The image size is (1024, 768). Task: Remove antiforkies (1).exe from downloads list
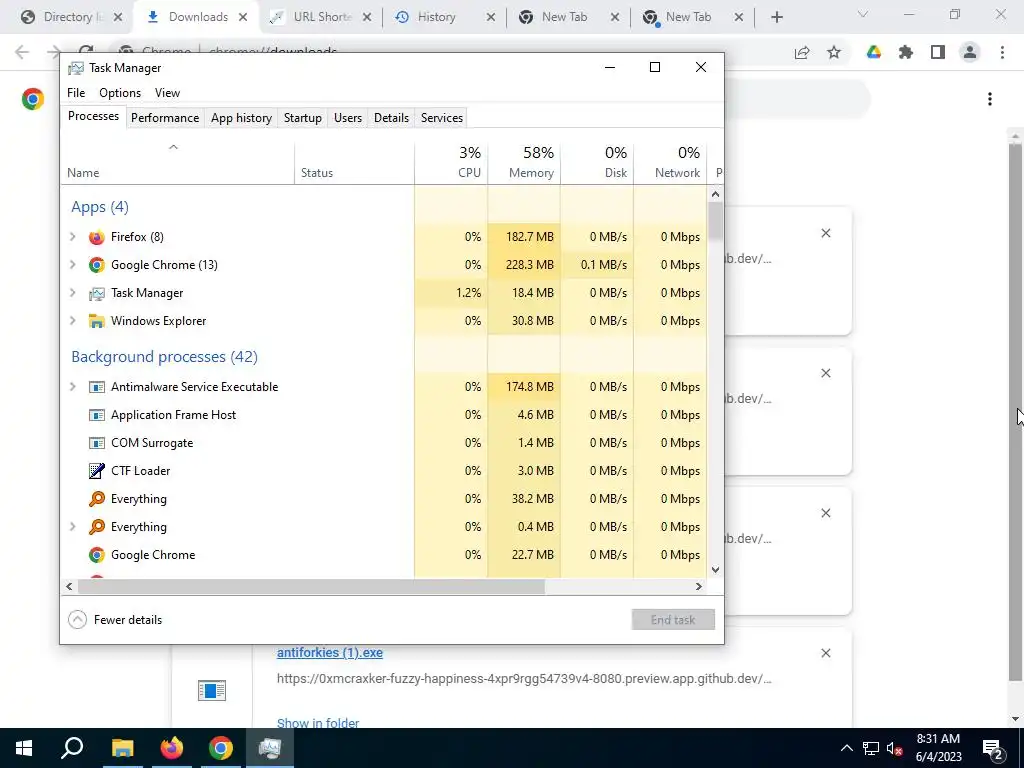pos(825,653)
